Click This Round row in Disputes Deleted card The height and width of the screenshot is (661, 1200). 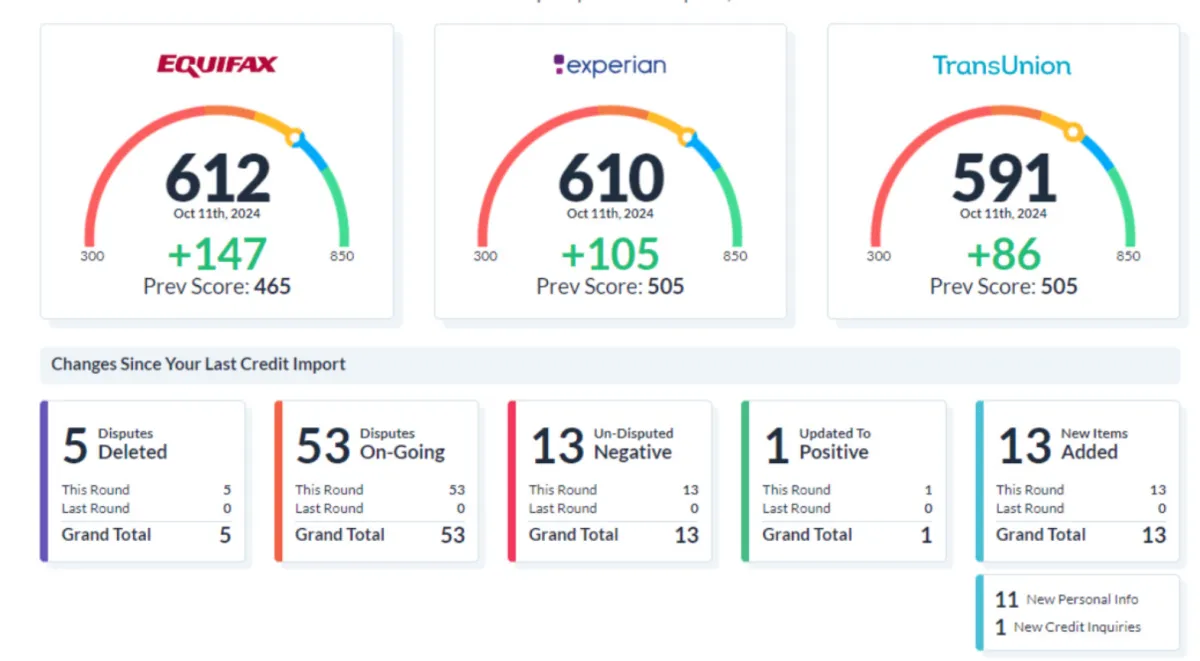point(146,490)
